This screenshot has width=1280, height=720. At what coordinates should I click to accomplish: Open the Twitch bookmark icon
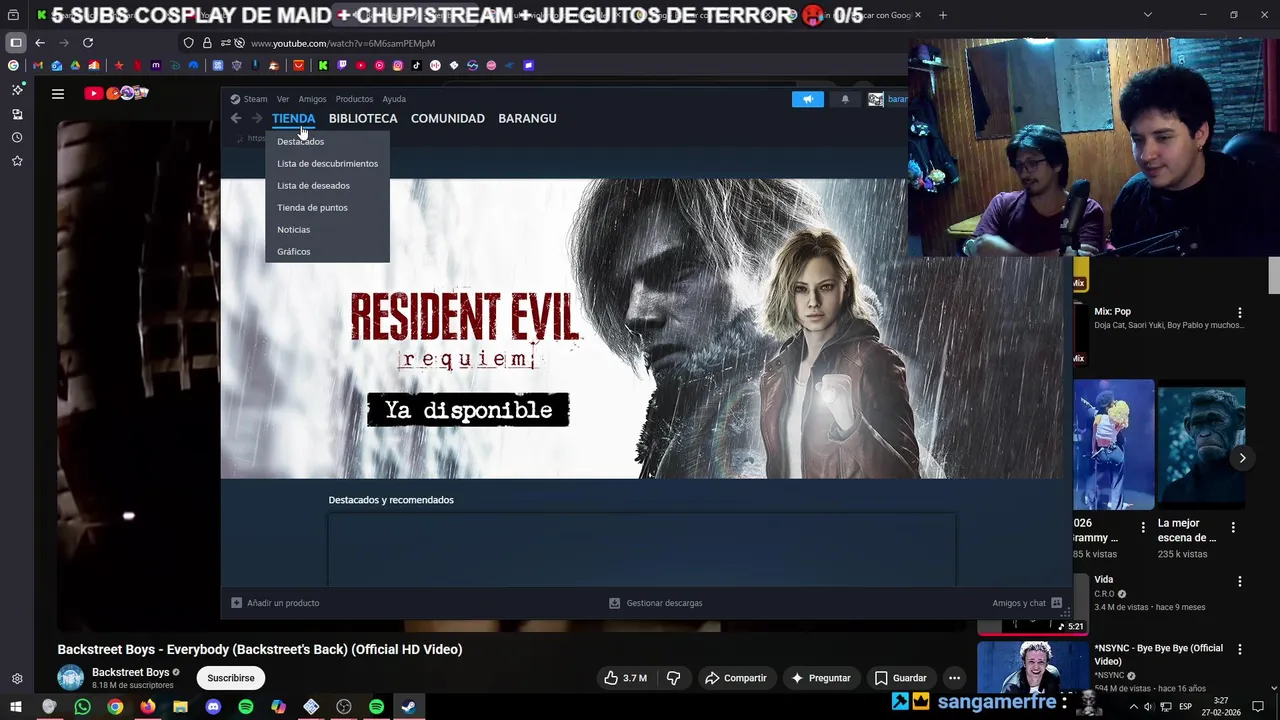[342, 65]
